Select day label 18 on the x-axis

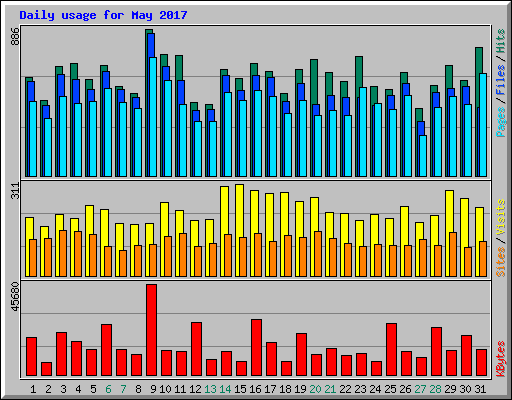[x=285, y=389]
